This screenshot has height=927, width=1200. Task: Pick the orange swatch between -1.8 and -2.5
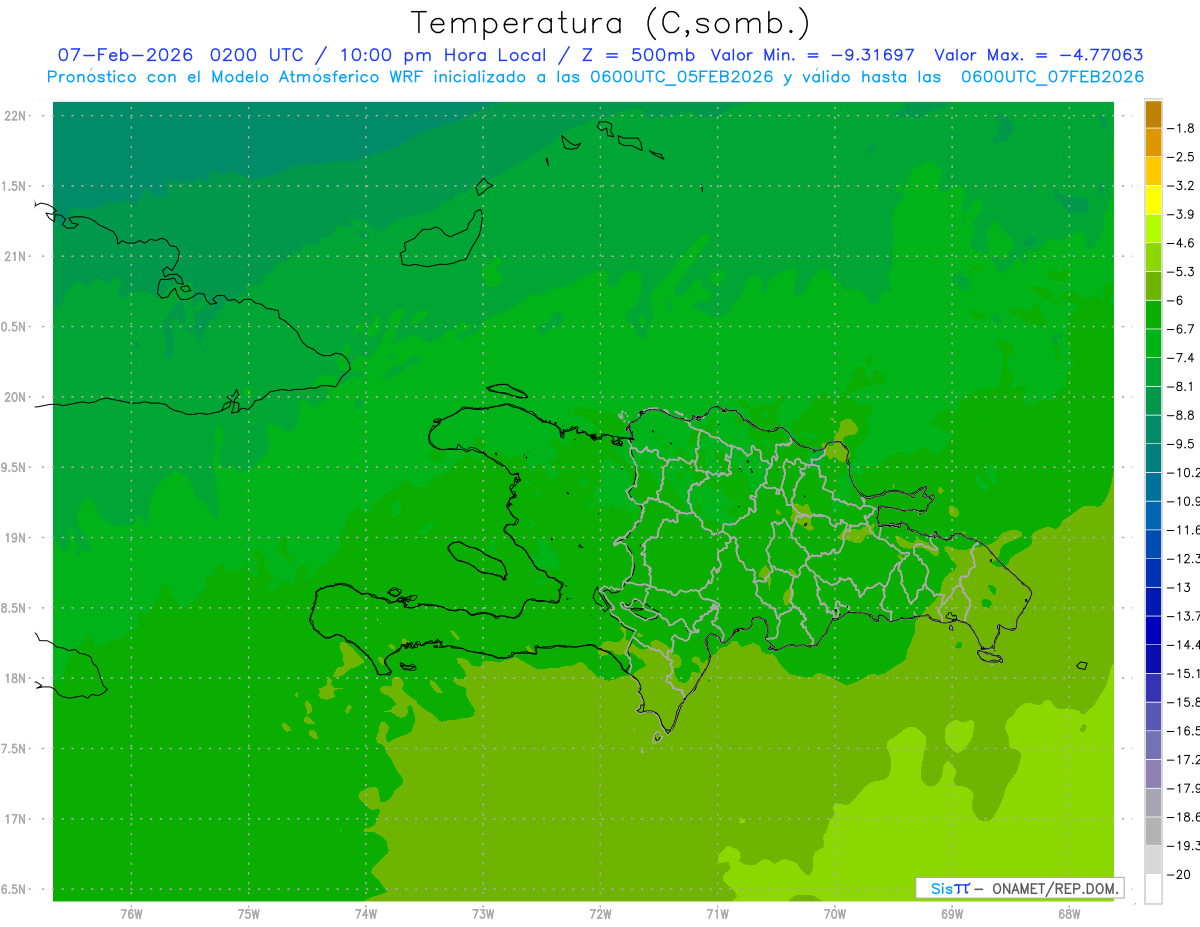tap(1153, 143)
